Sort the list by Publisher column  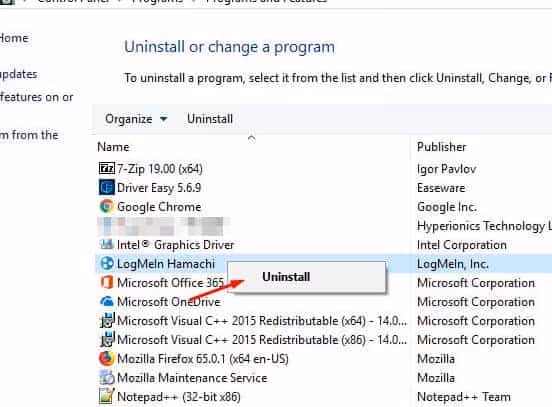pyautogui.click(x=441, y=147)
